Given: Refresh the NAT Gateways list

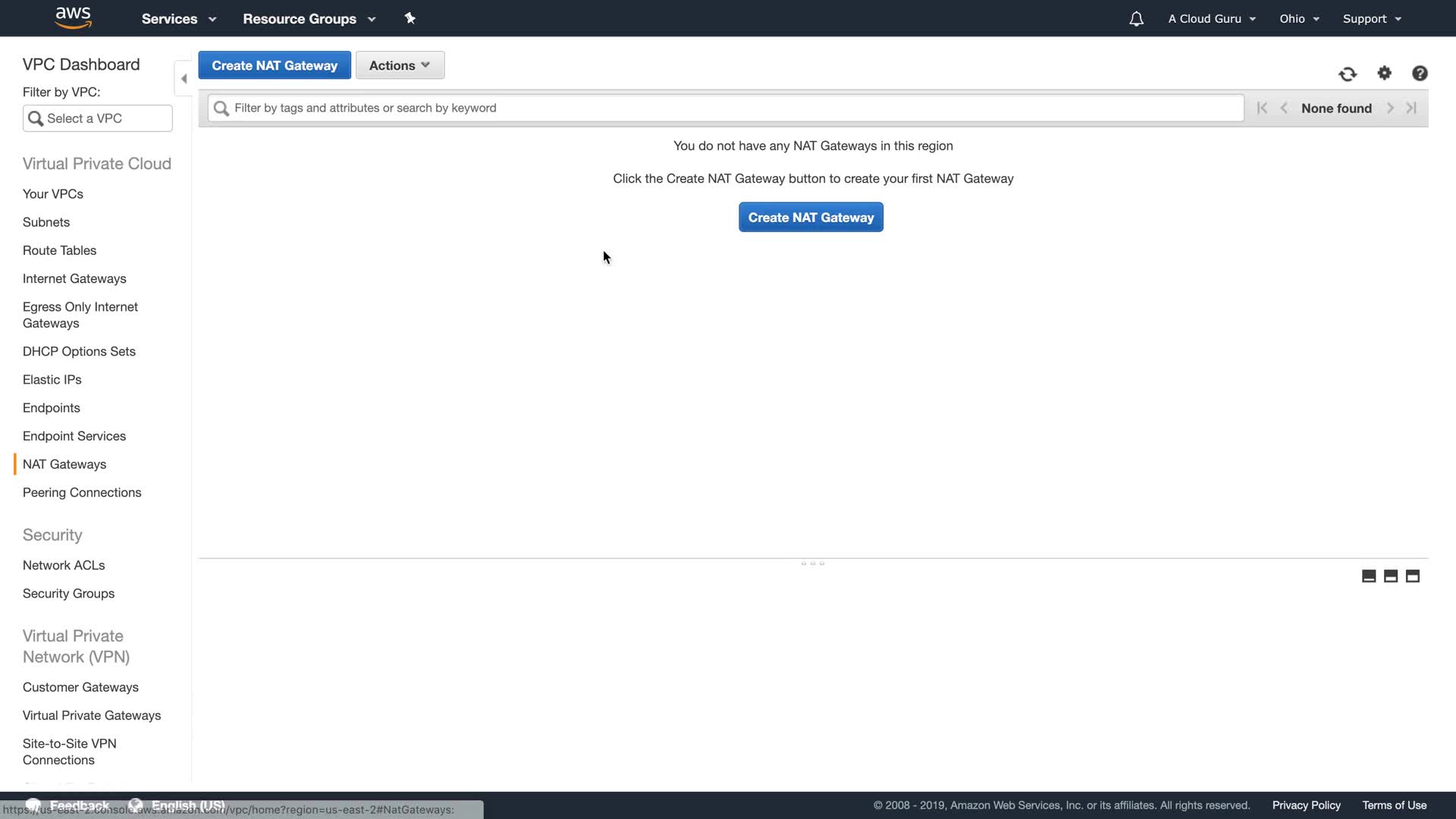Looking at the screenshot, I should (x=1348, y=74).
